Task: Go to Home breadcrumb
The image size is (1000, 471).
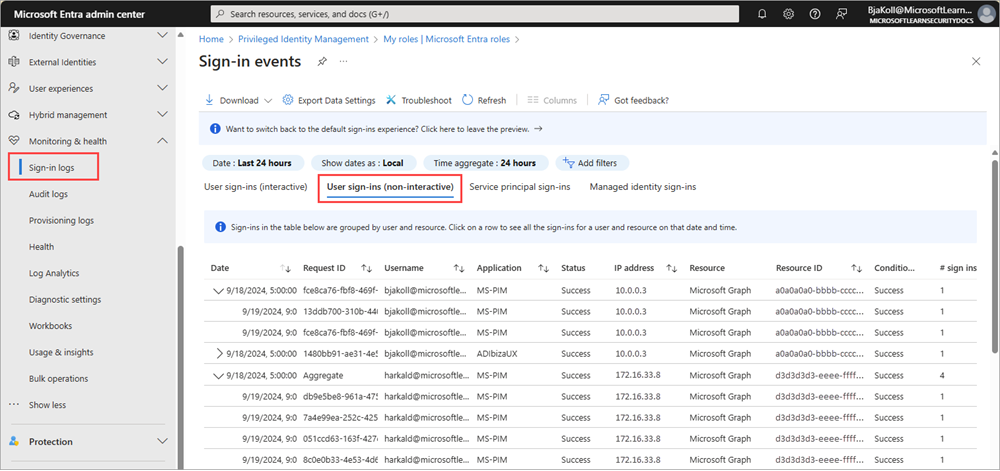Action: point(211,39)
